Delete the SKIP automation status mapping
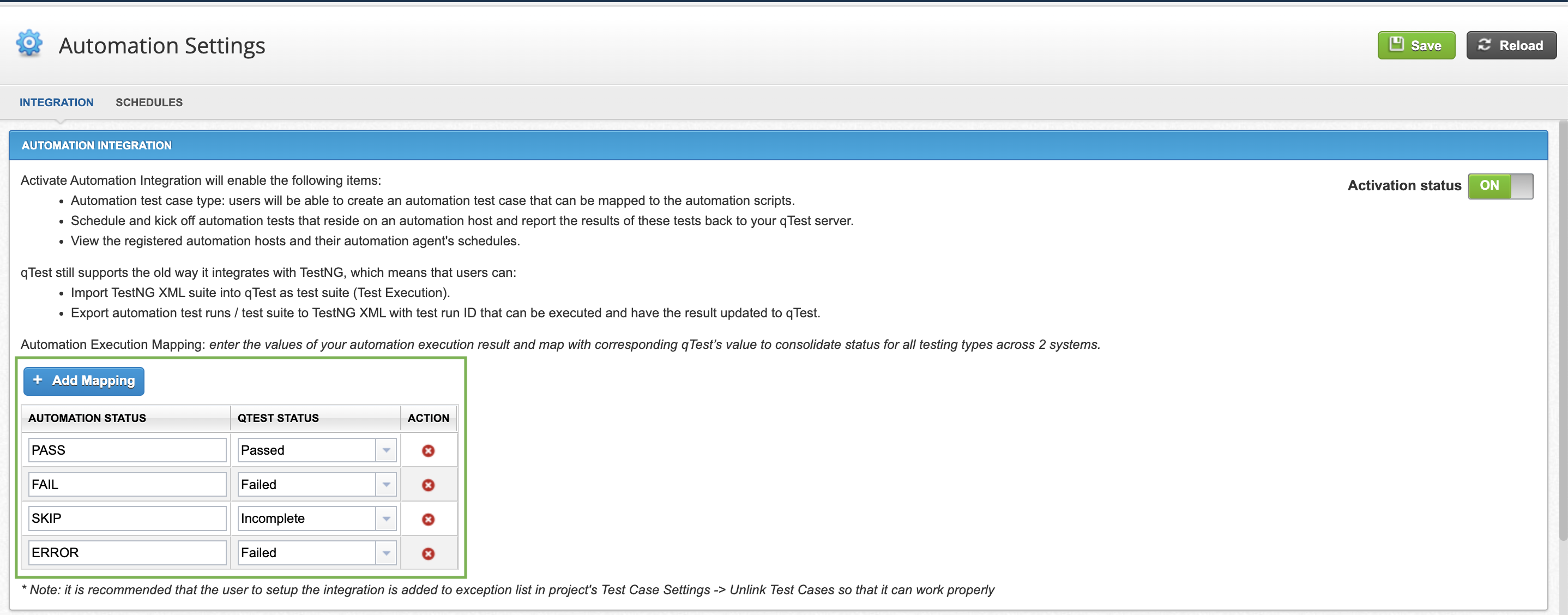 click(428, 518)
